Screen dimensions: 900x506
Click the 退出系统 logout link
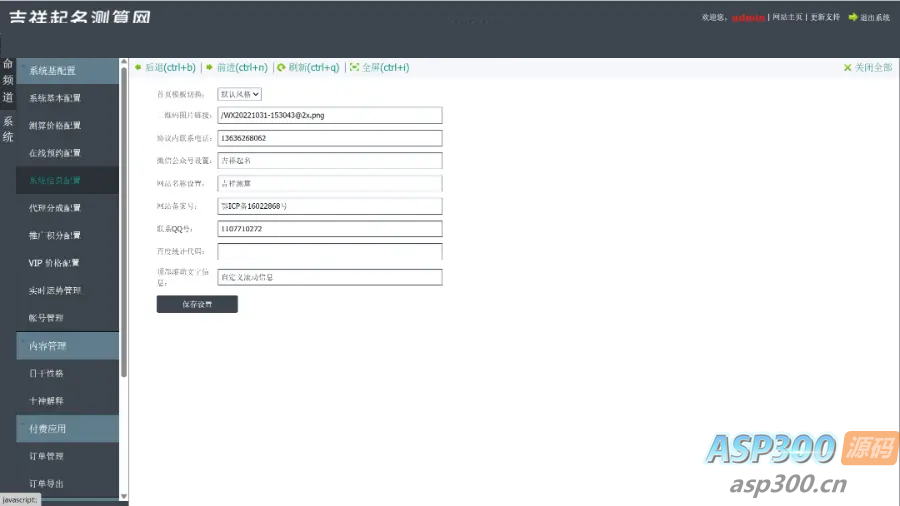click(875, 18)
